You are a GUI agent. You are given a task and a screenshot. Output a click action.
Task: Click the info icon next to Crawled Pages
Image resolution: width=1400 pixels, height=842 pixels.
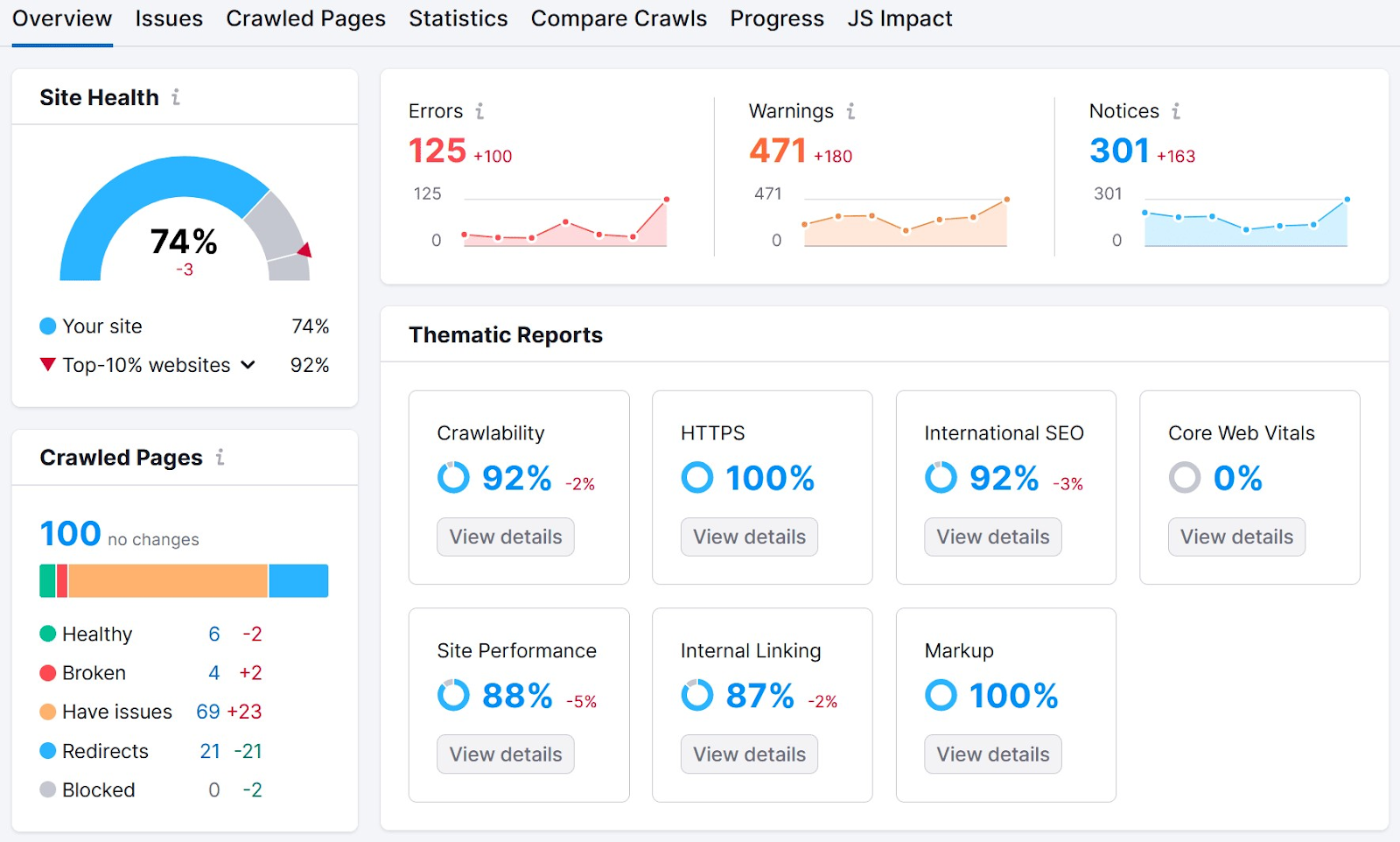(x=220, y=457)
